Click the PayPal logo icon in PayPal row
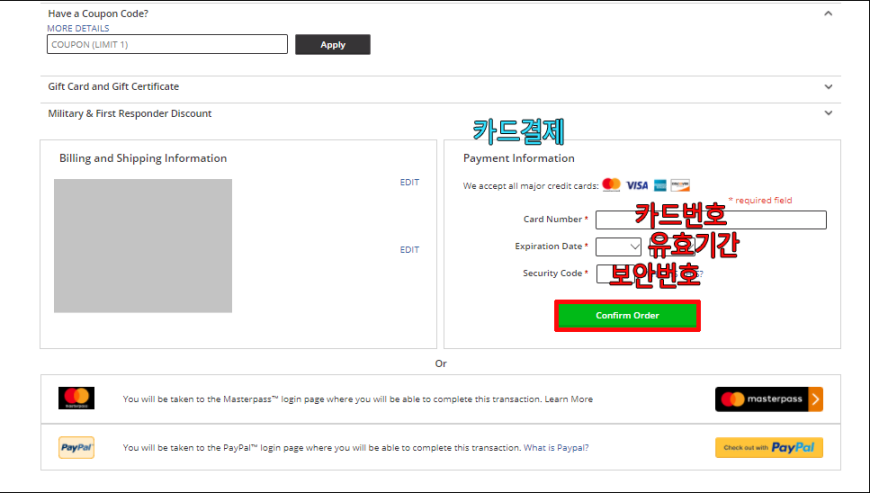Screen dimensions: 870x493 coord(77,448)
